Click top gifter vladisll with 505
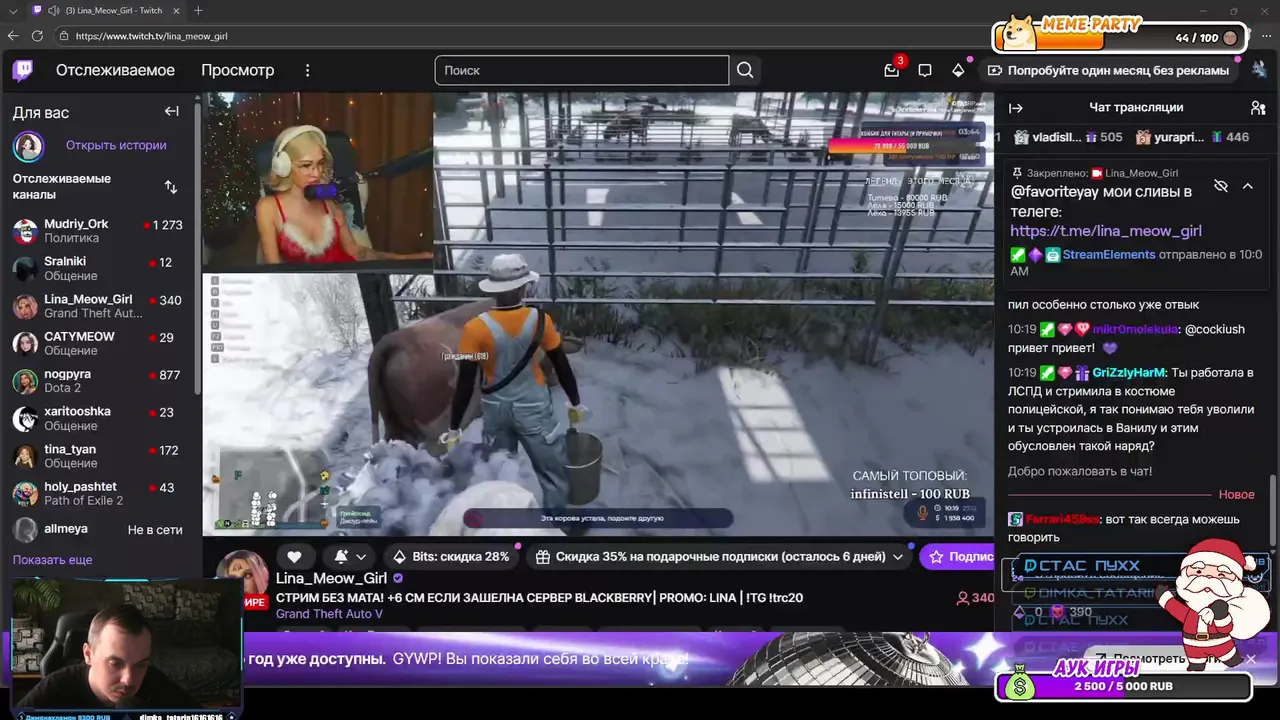The height and width of the screenshot is (720, 1280). pos(1068,137)
